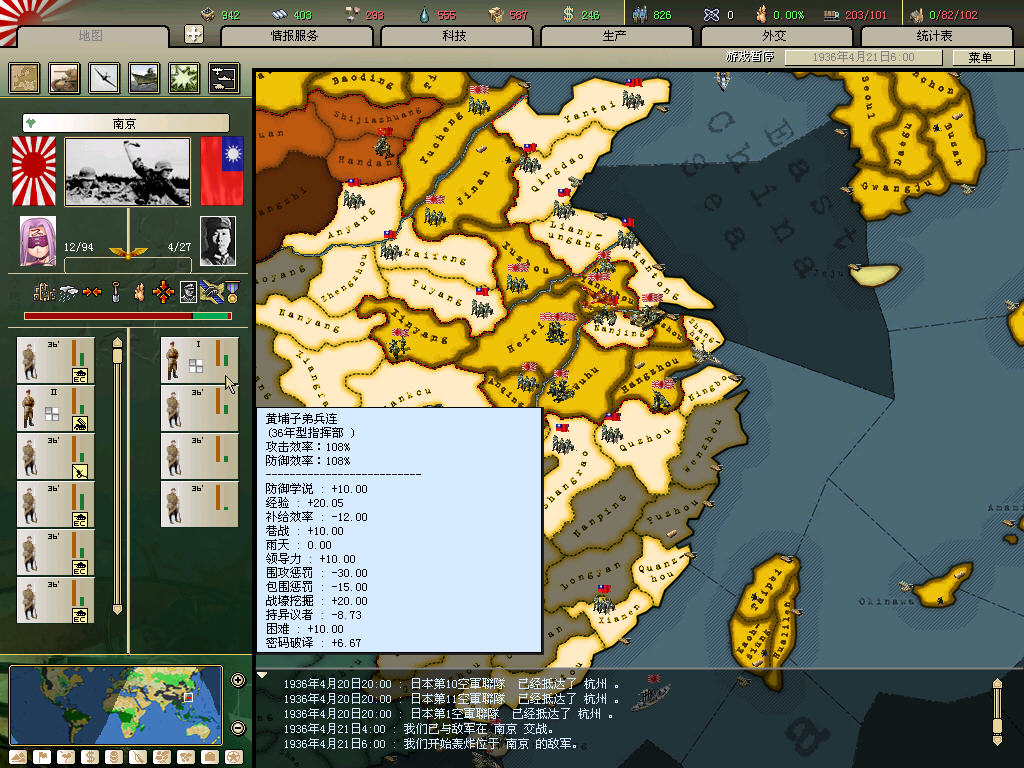1024x768 pixels.
Task: Click the plus button beside the map tab
Action: pyautogui.click(x=194, y=34)
